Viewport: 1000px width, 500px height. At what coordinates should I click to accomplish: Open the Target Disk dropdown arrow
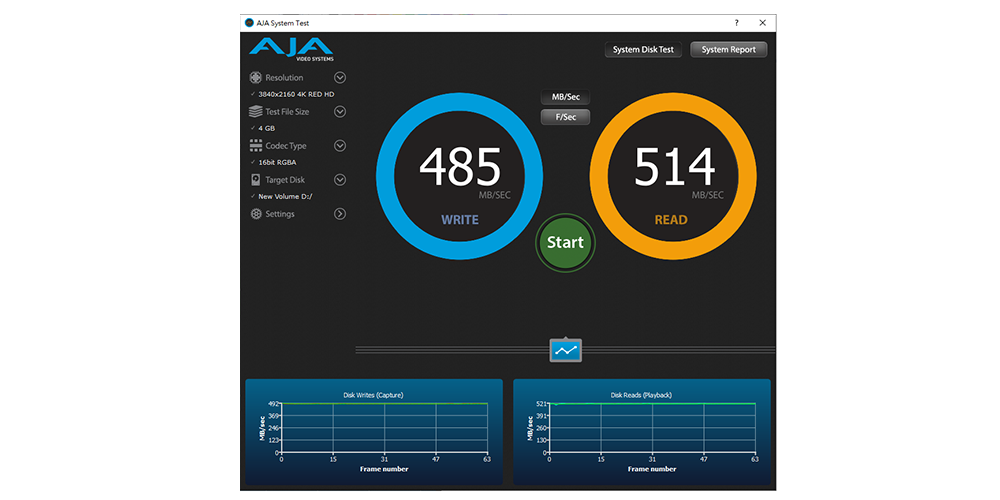click(x=340, y=180)
